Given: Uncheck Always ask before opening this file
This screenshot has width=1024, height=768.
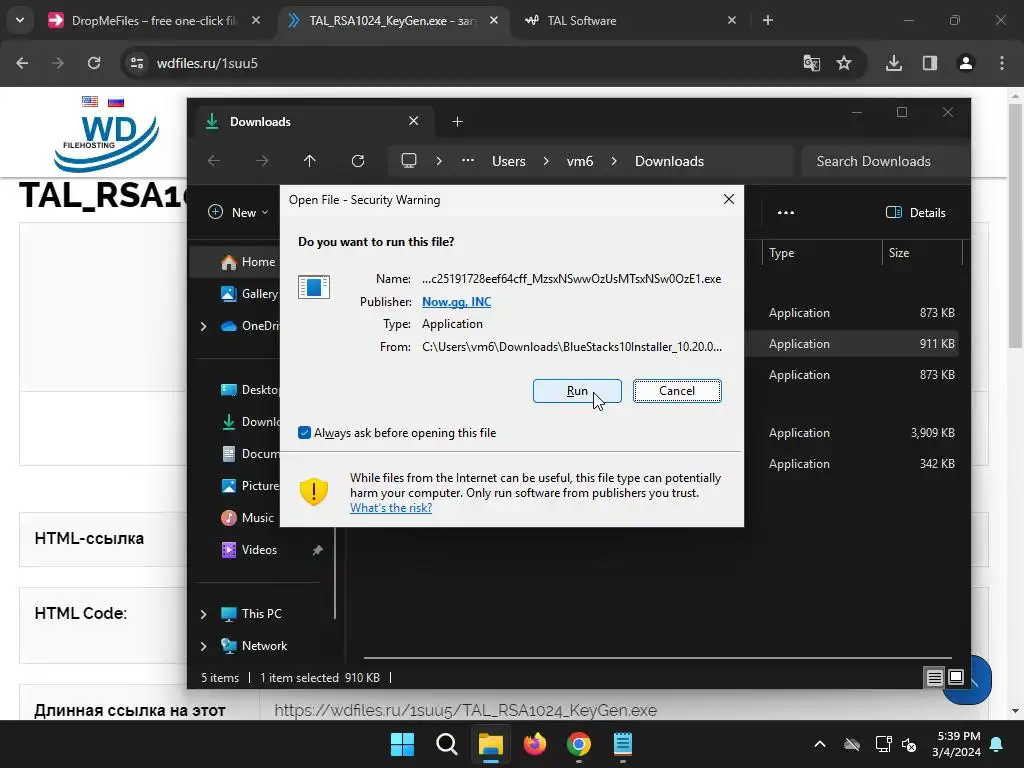Looking at the screenshot, I should (x=304, y=432).
